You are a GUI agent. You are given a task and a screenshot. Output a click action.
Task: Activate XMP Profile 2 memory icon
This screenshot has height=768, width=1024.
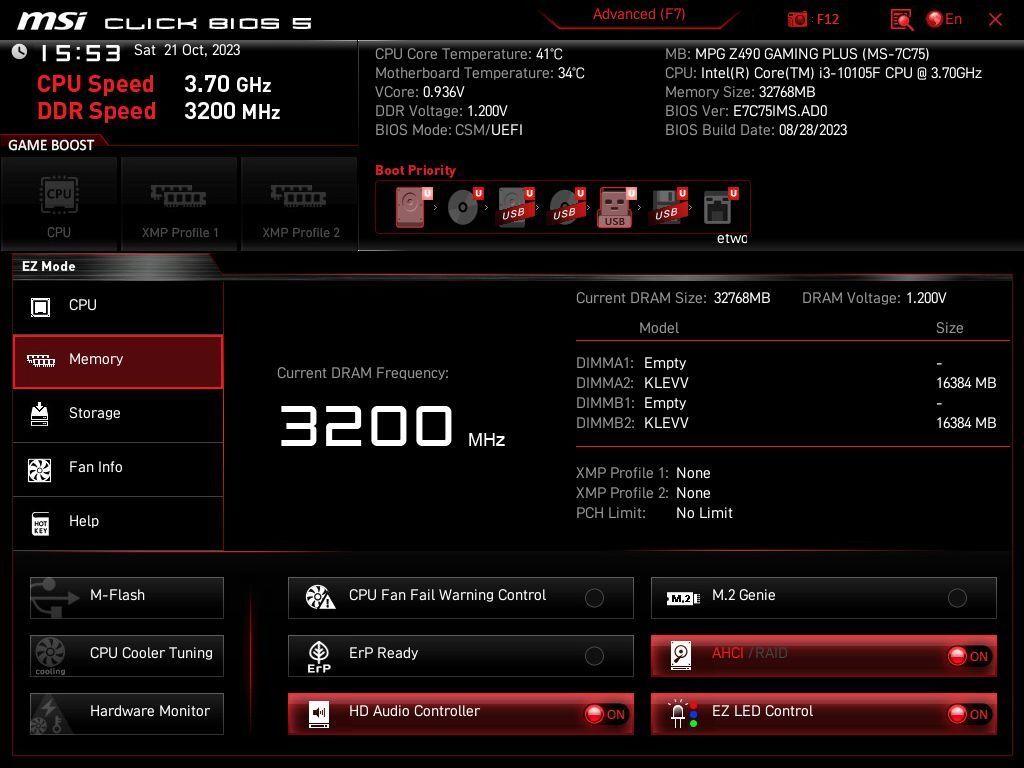point(300,204)
